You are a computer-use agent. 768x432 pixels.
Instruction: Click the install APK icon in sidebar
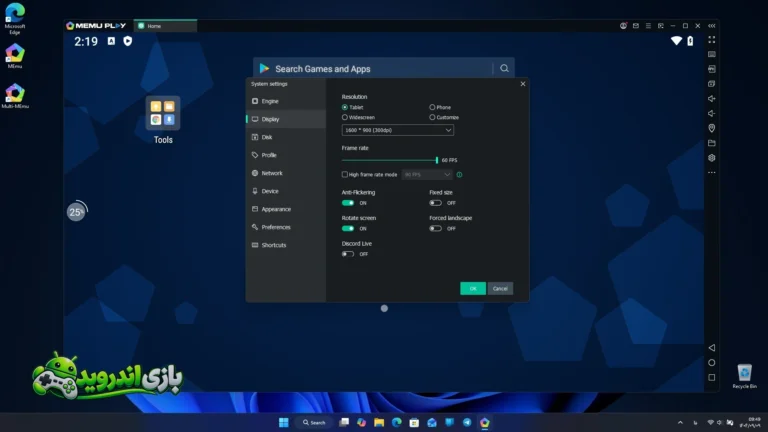click(x=712, y=69)
